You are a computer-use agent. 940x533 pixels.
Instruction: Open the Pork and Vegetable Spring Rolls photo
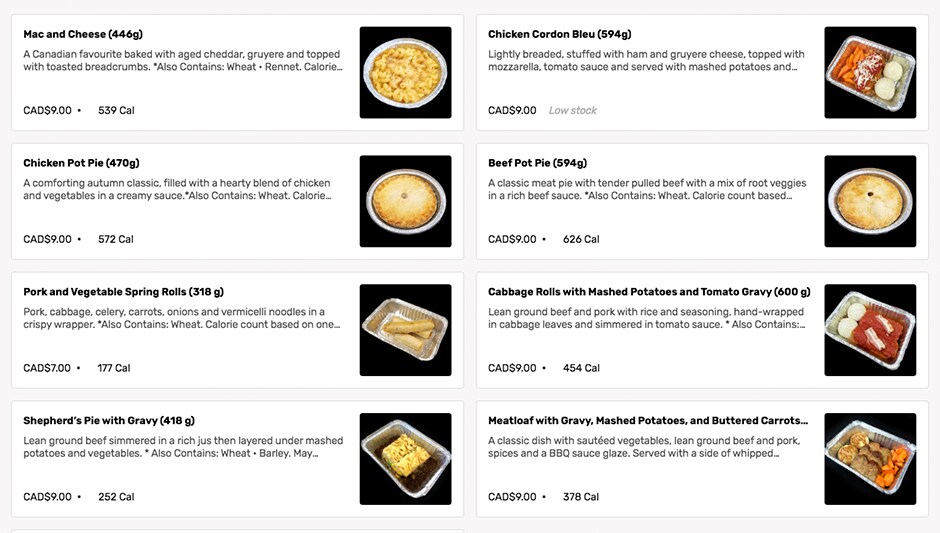point(405,330)
